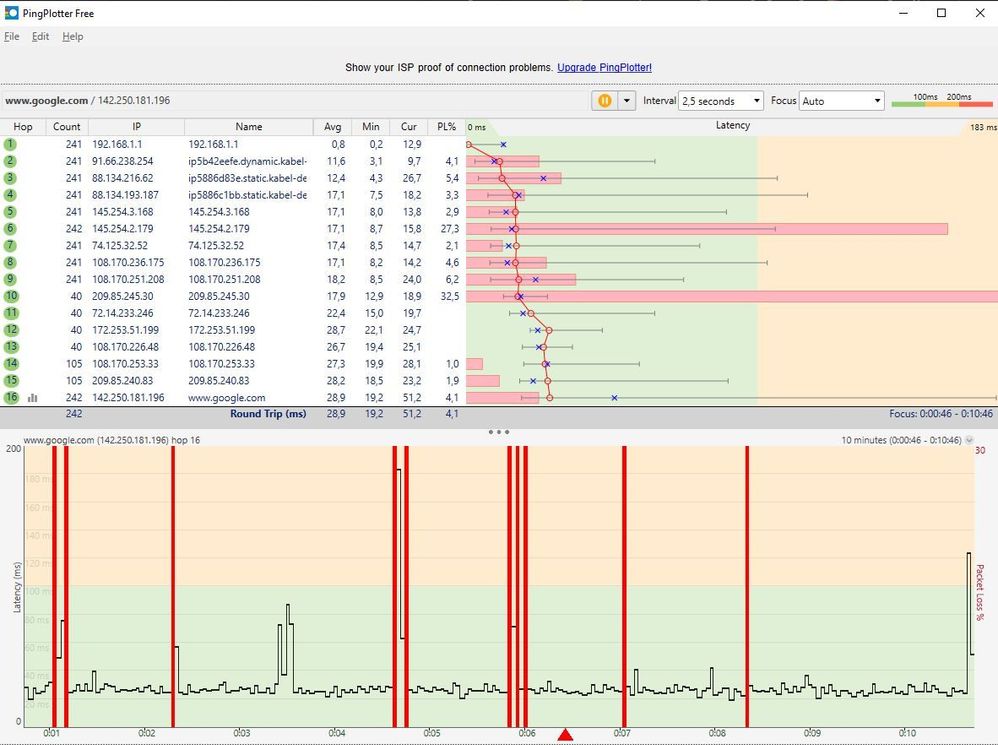The height and width of the screenshot is (745, 998).
Task: Sort by the PL% column header
Action: (447, 127)
